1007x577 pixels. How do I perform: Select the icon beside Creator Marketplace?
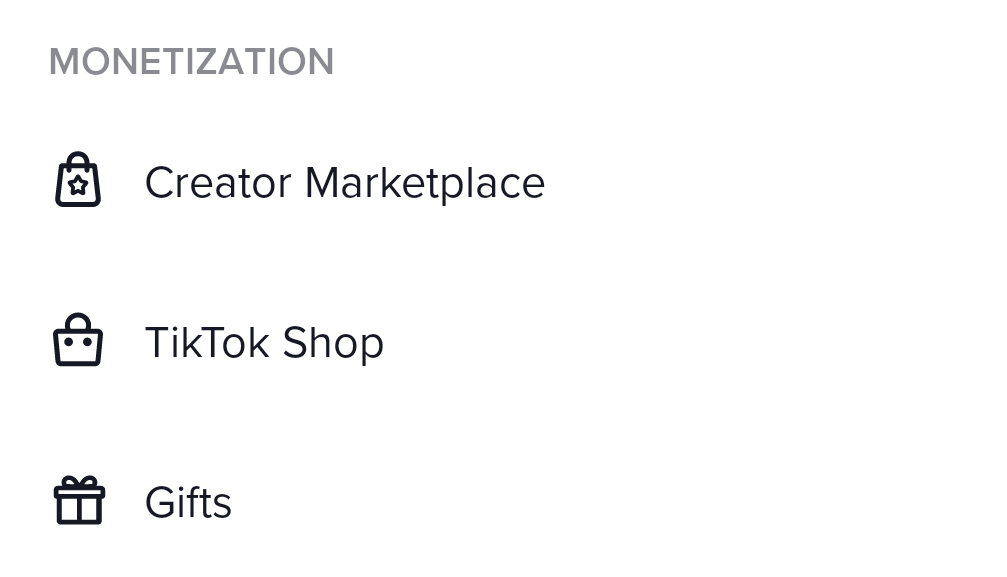click(x=78, y=179)
